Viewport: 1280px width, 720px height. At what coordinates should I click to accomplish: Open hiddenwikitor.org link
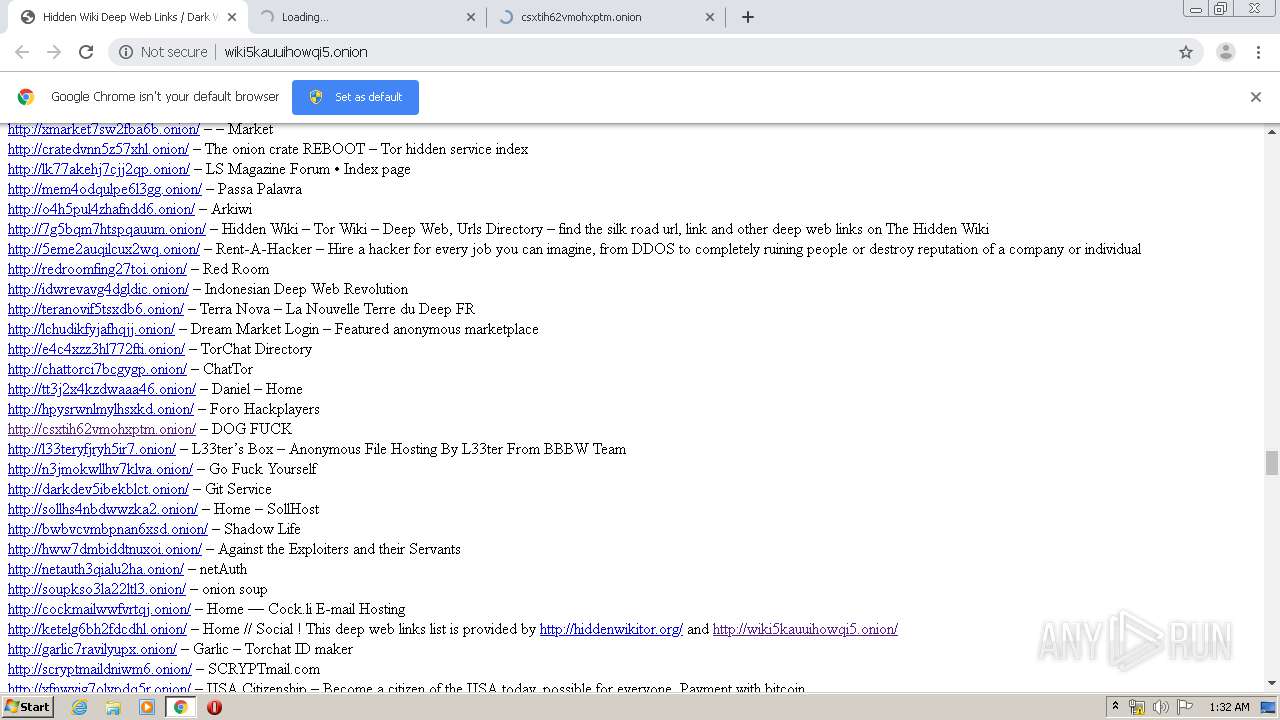611,629
